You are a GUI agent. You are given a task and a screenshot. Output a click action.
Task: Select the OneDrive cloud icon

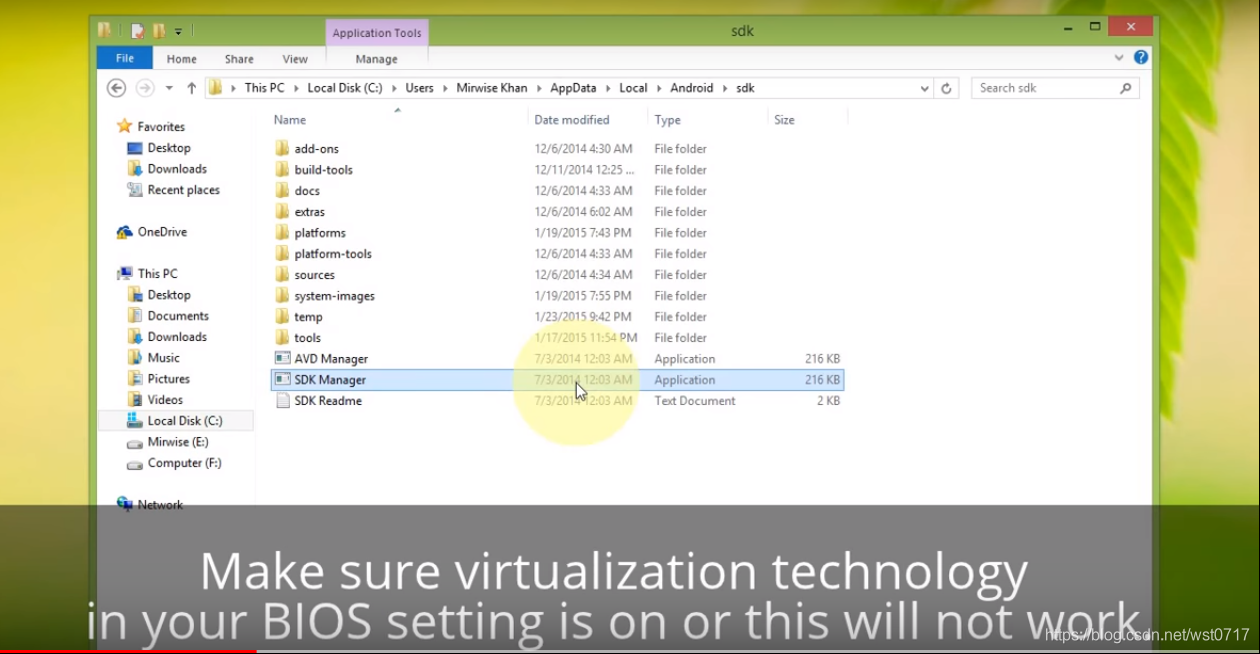point(125,232)
